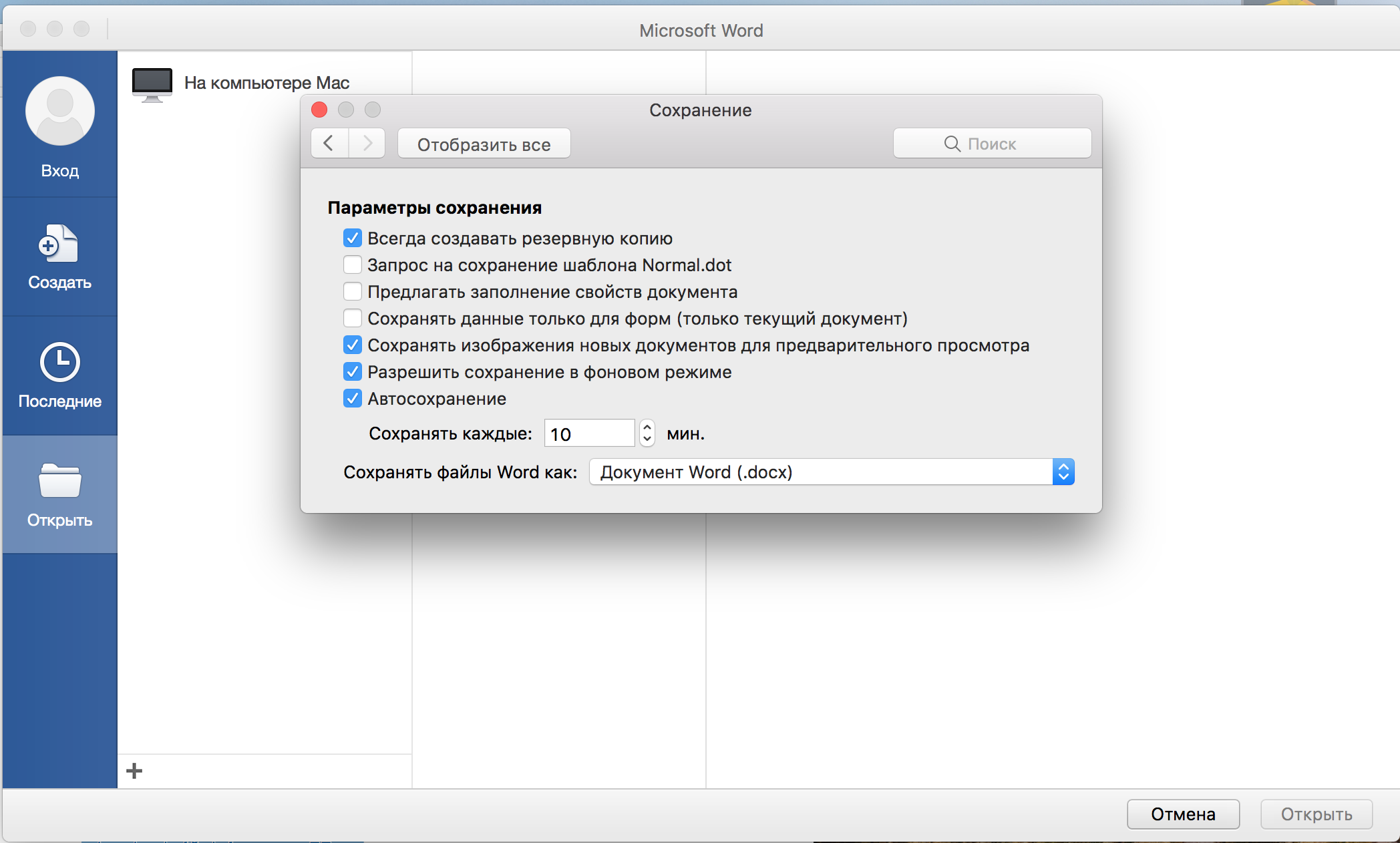Viewport: 1400px width, 843px height.
Task: Go forward in the Сохранение preferences window
Action: (x=367, y=144)
